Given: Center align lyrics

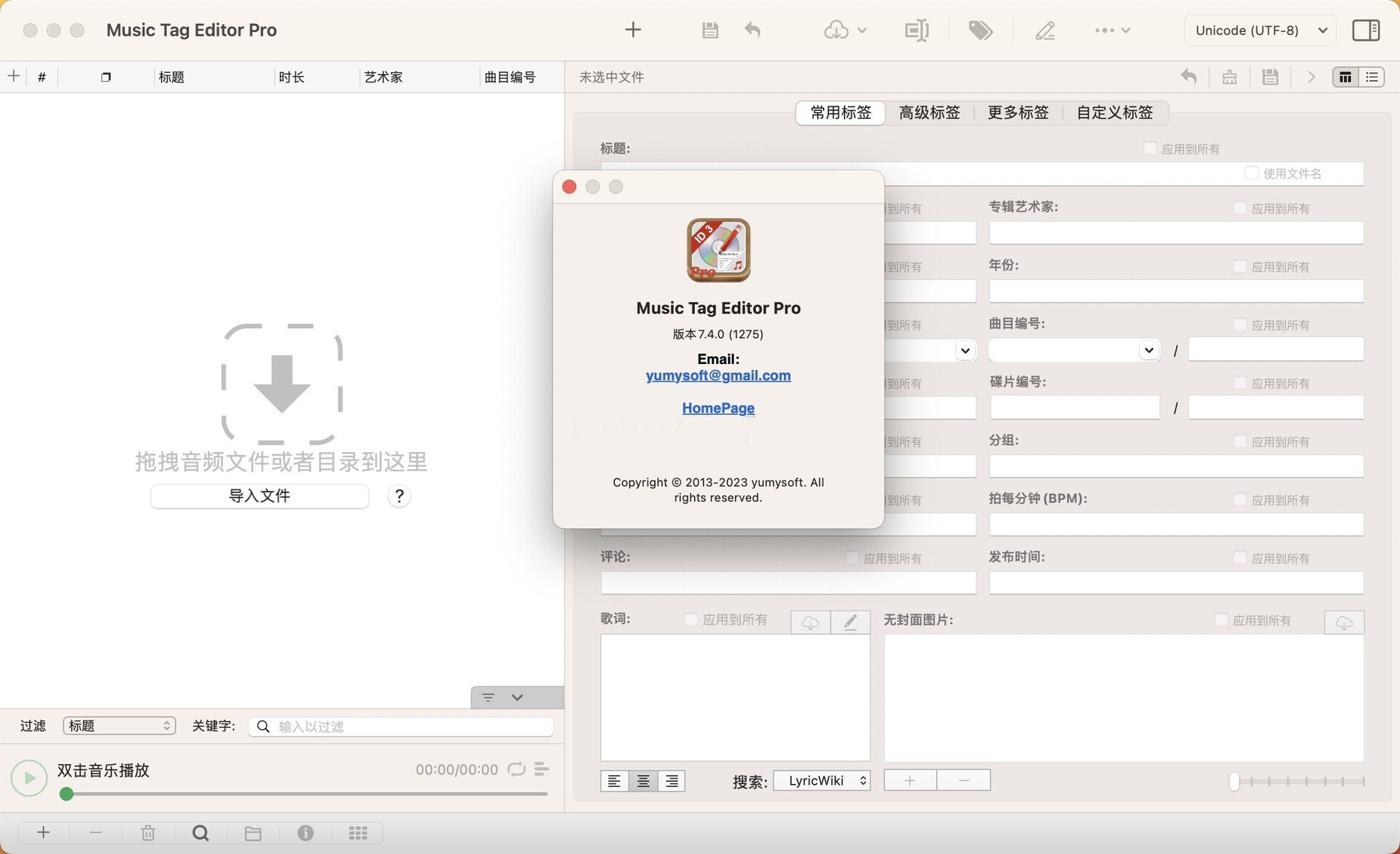Looking at the screenshot, I should tap(643, 781).
